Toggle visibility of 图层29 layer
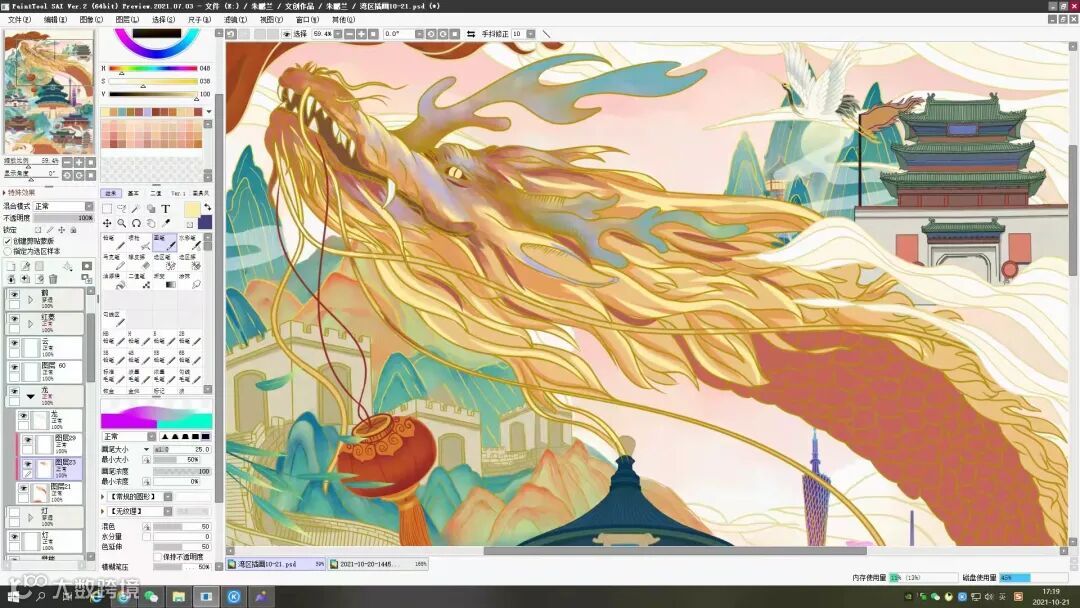This screenshot has width=1080, height=608. click(28, 441)
